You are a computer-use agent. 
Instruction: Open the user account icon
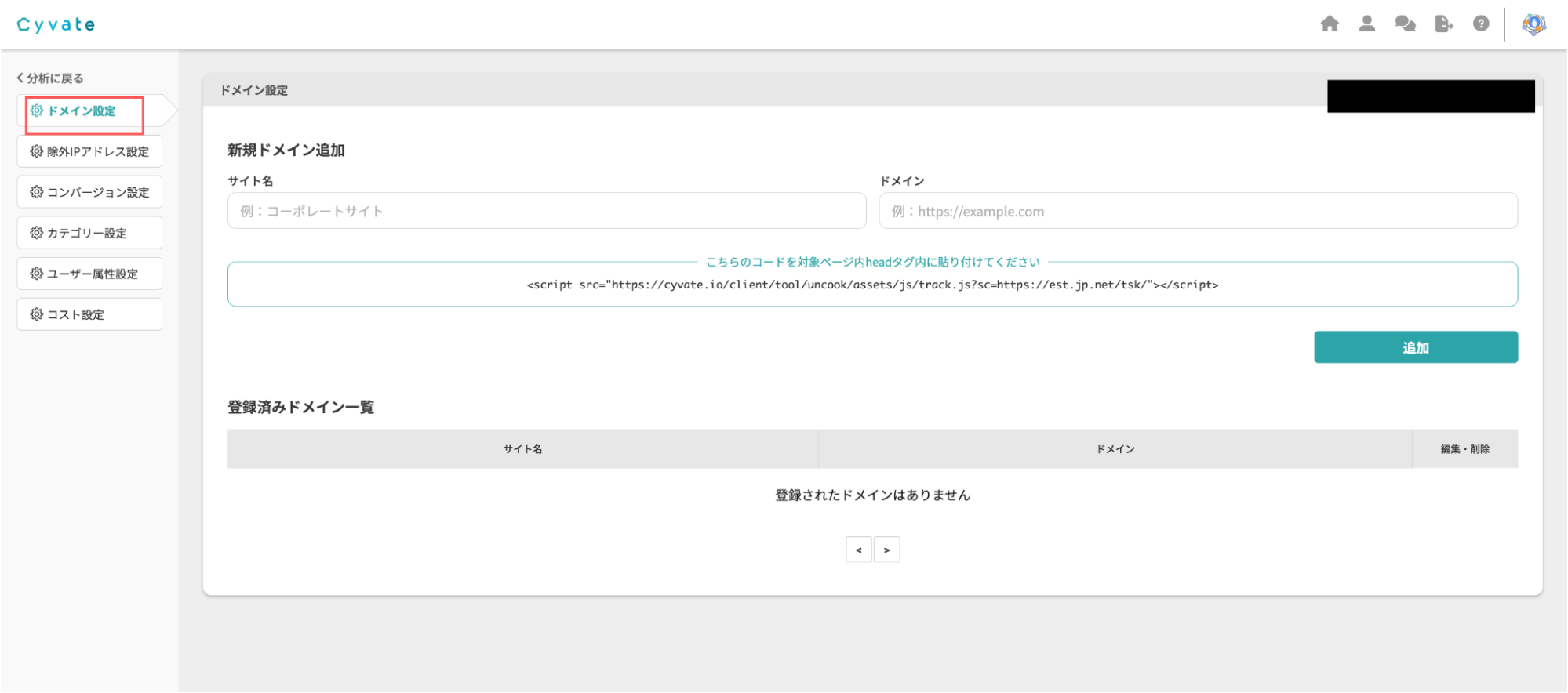click(1367, 24)
